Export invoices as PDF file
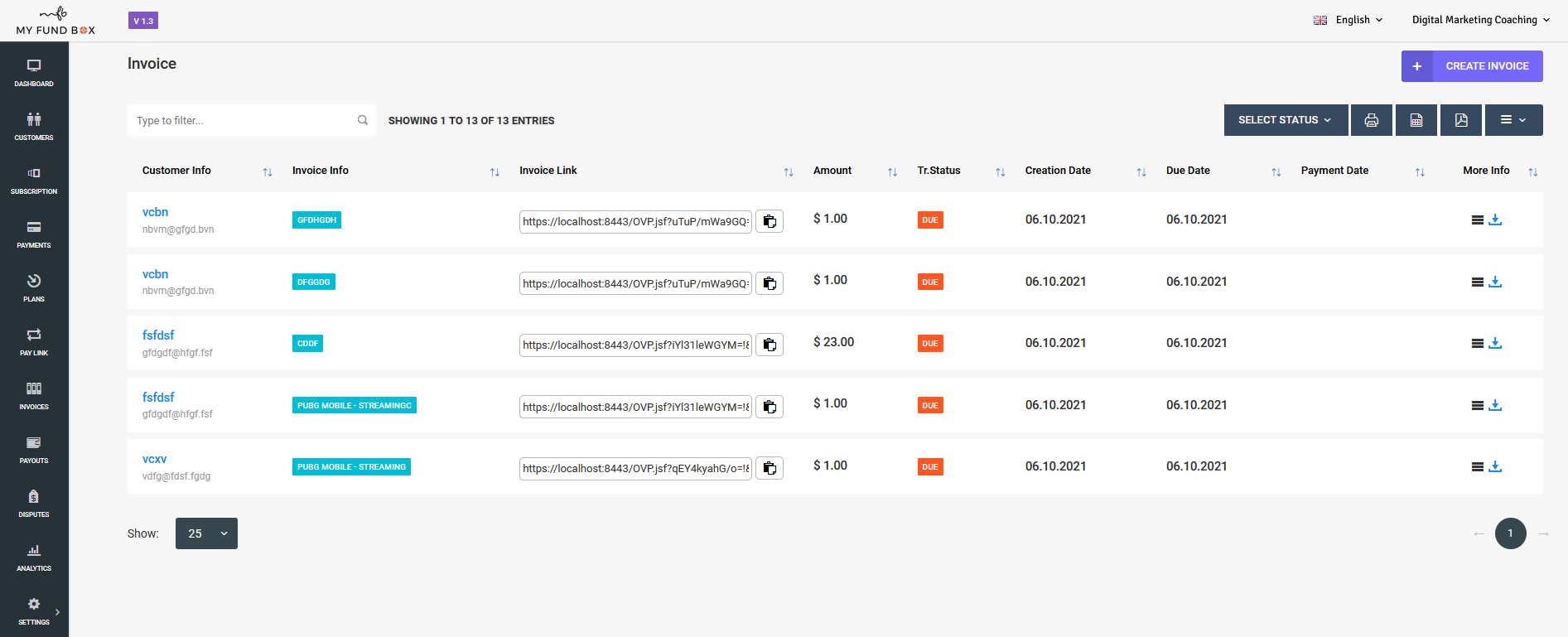 [1461, 120]
